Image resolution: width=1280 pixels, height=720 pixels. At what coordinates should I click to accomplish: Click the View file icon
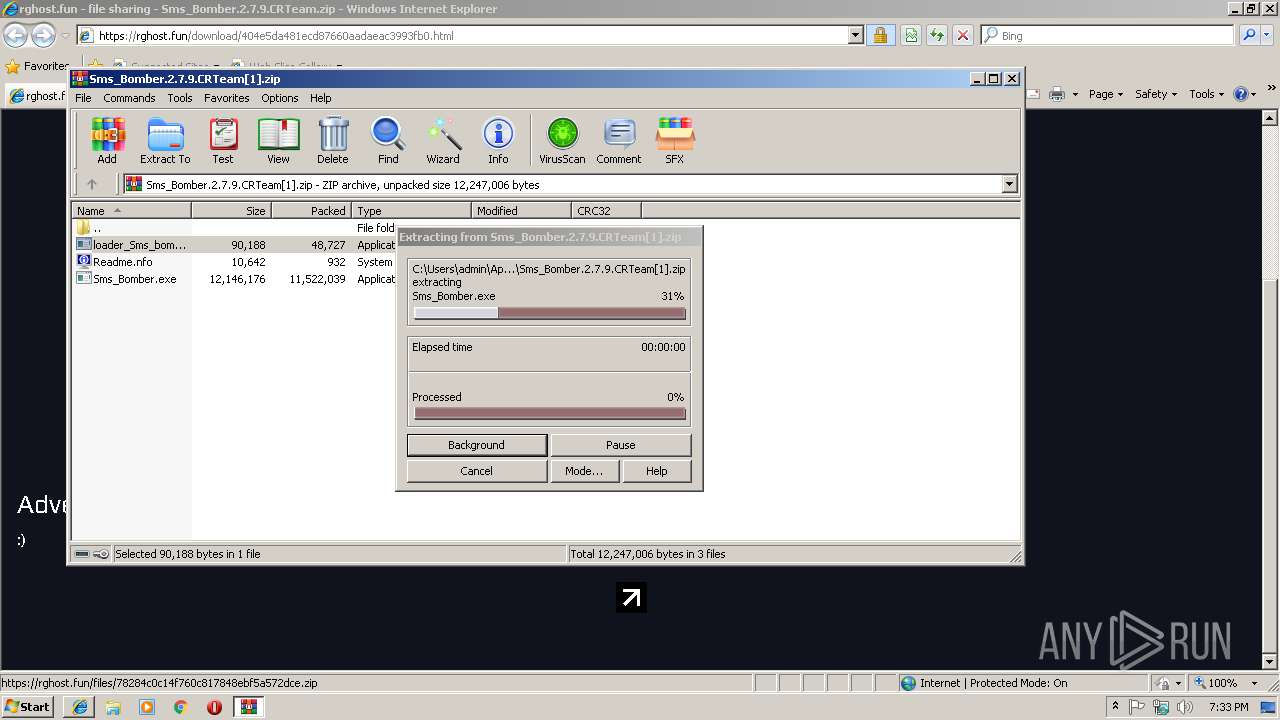coord(278,140)
